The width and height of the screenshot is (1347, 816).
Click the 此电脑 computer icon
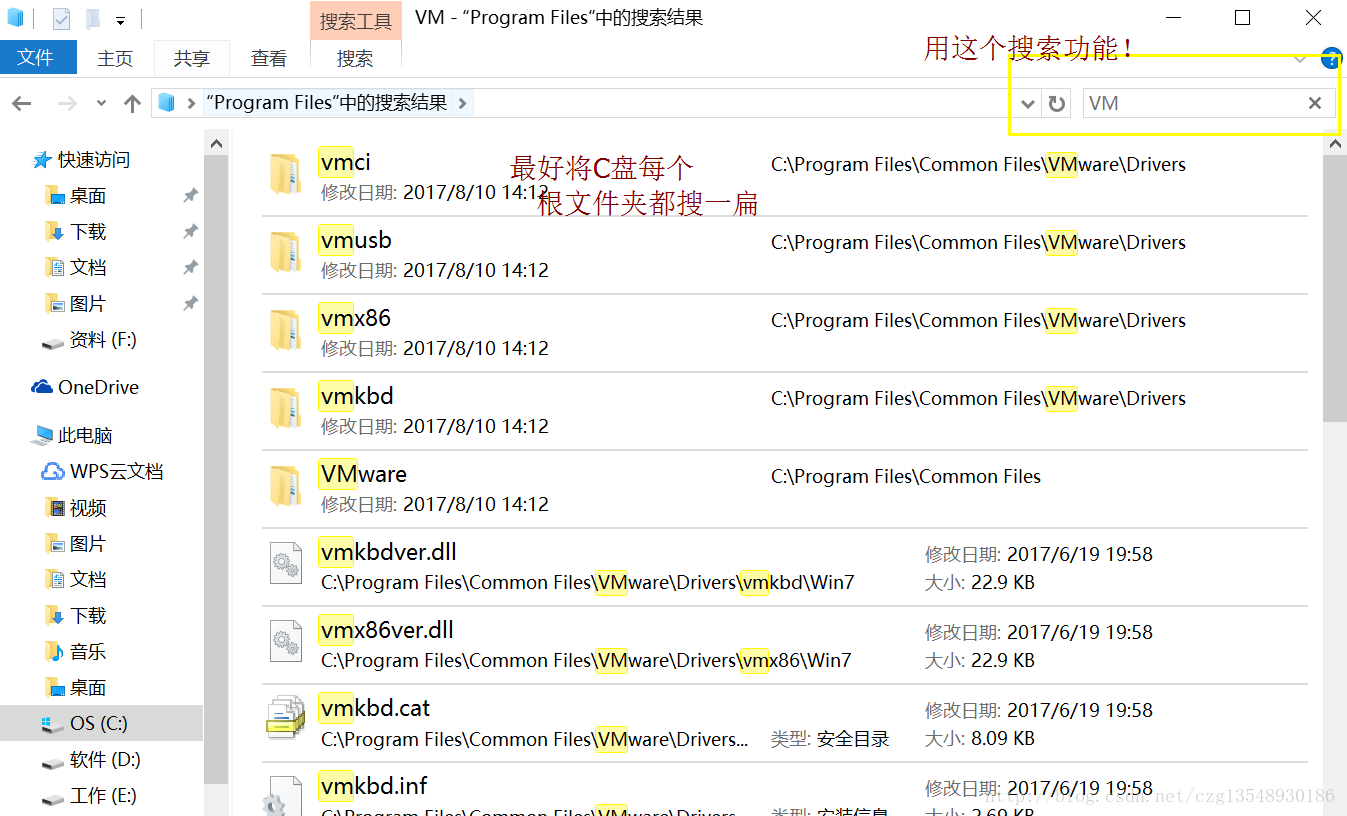pos(42,436)
